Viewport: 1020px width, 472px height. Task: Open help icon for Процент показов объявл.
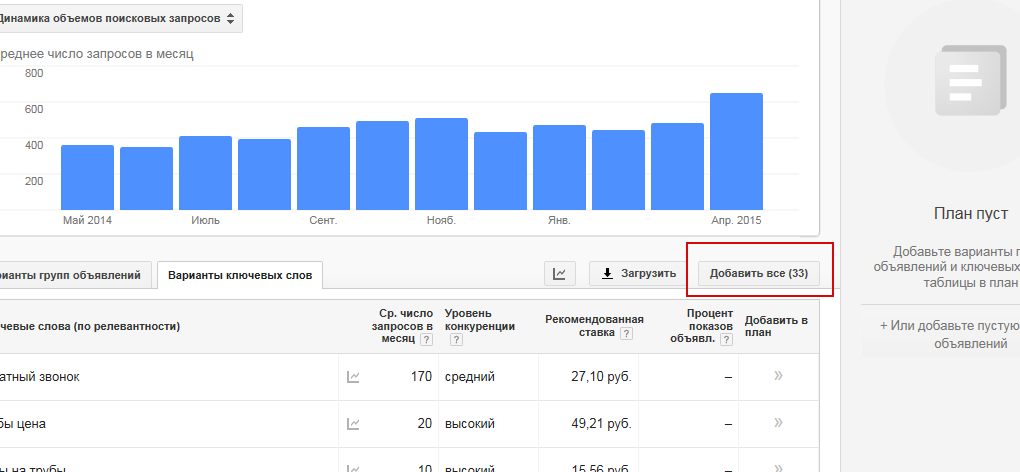click(x=727, y=339)
